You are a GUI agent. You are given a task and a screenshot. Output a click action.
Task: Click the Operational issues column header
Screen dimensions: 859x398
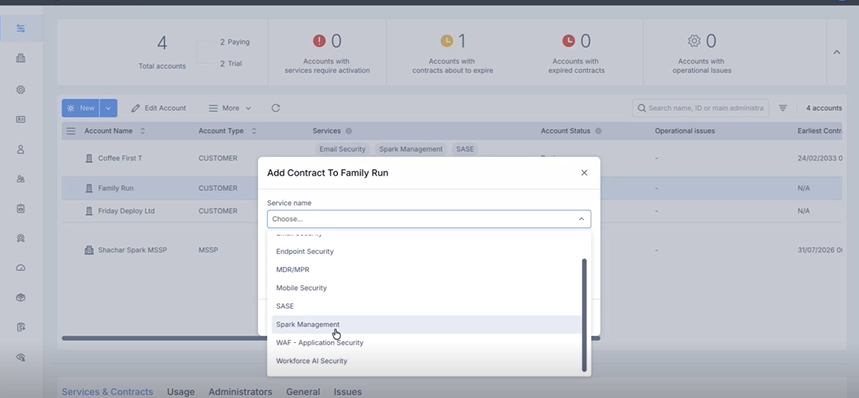tap(685, 131)
